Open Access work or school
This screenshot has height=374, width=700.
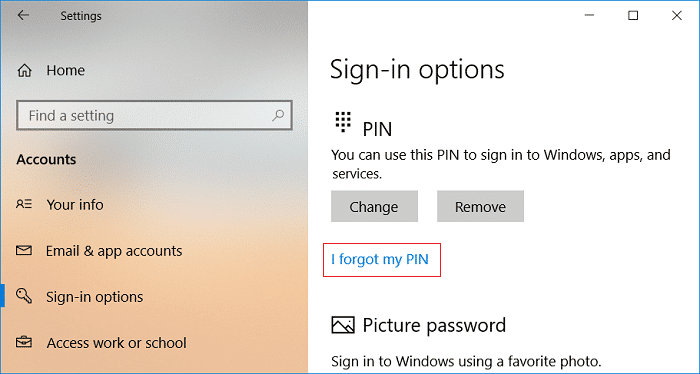[117, 343]
